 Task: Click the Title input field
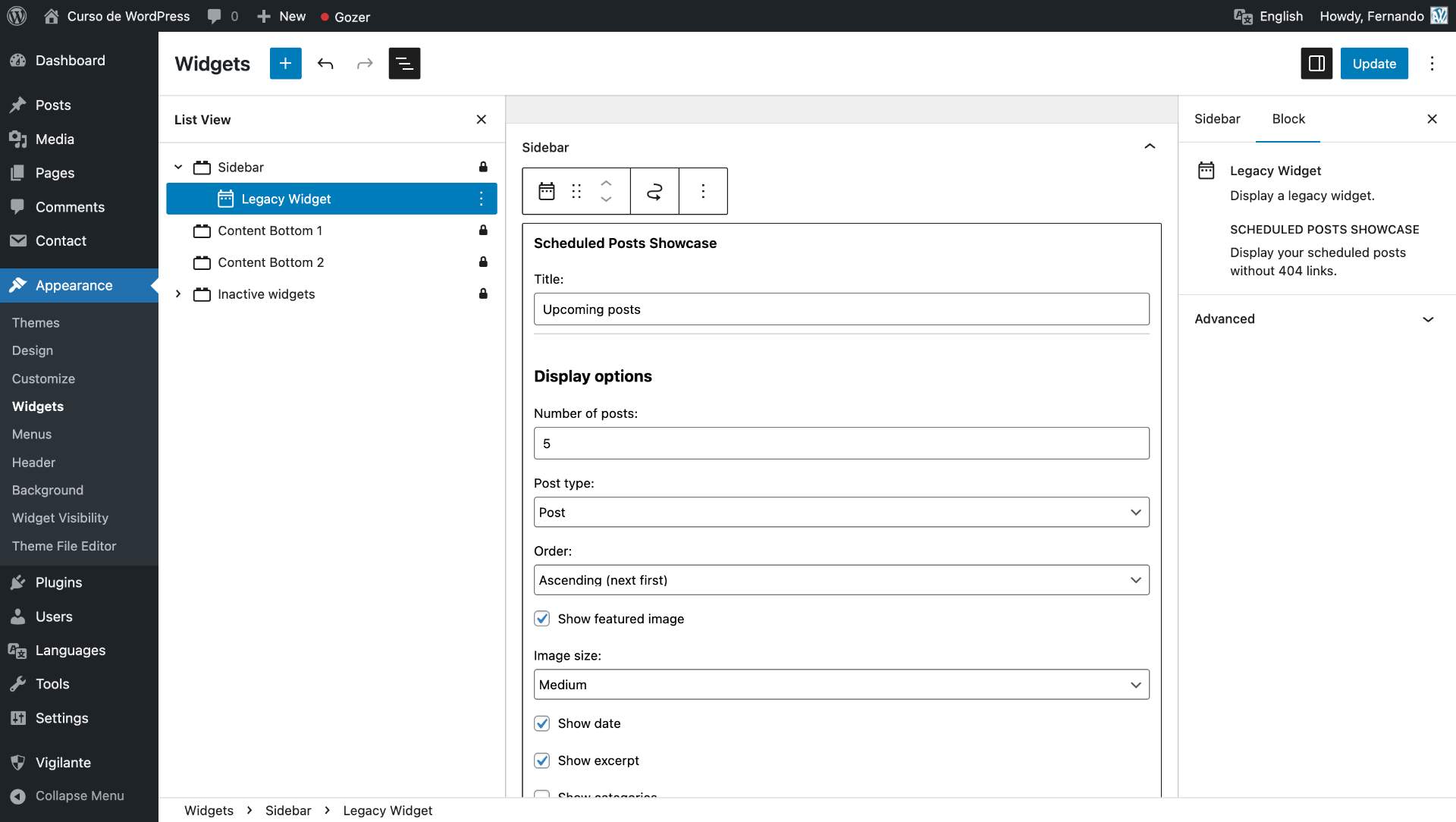point(841,309)
